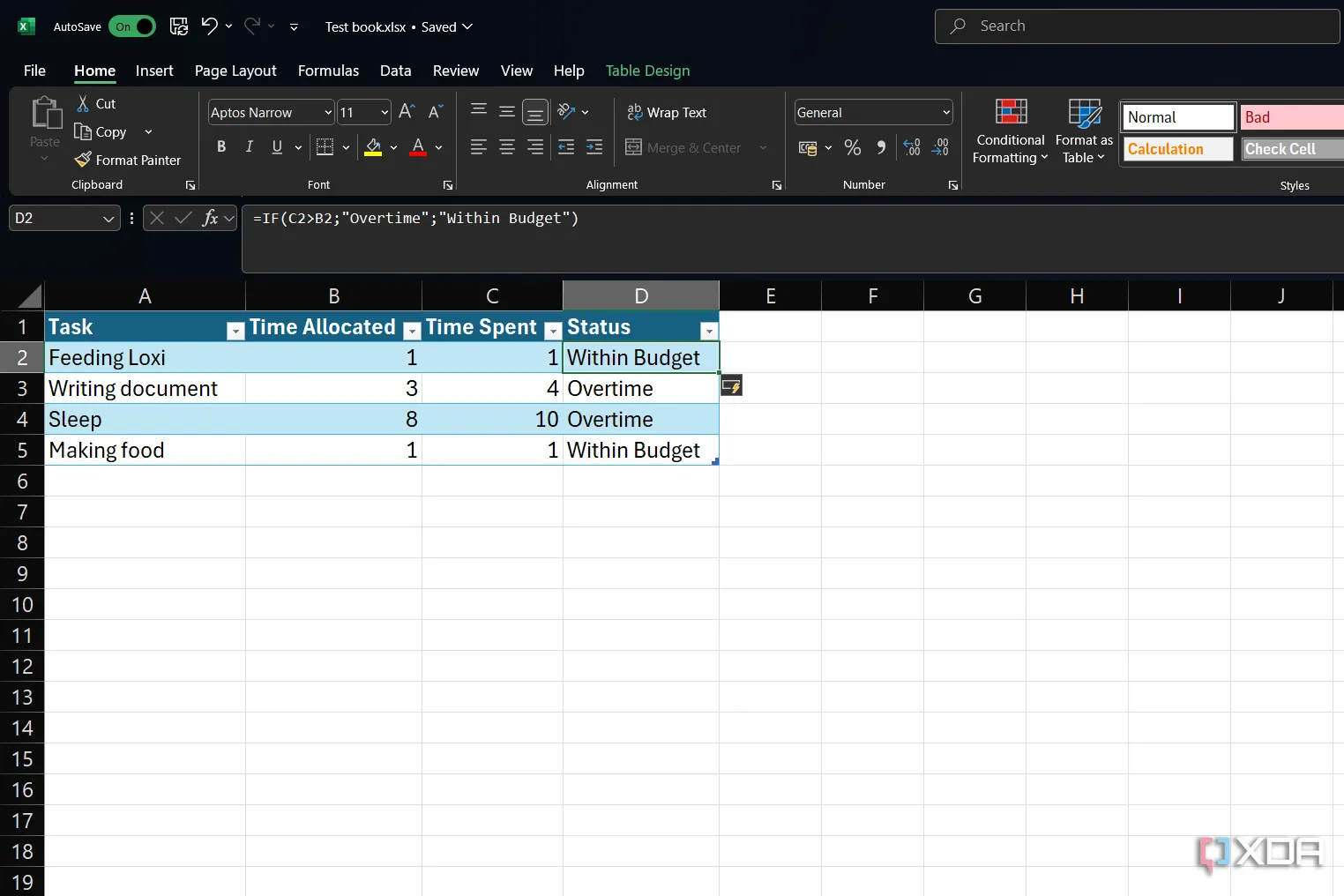The height and width of the screenshot is (896, 1344).
Task: Activate the Format Painter brush
Action: pos(83,160)
